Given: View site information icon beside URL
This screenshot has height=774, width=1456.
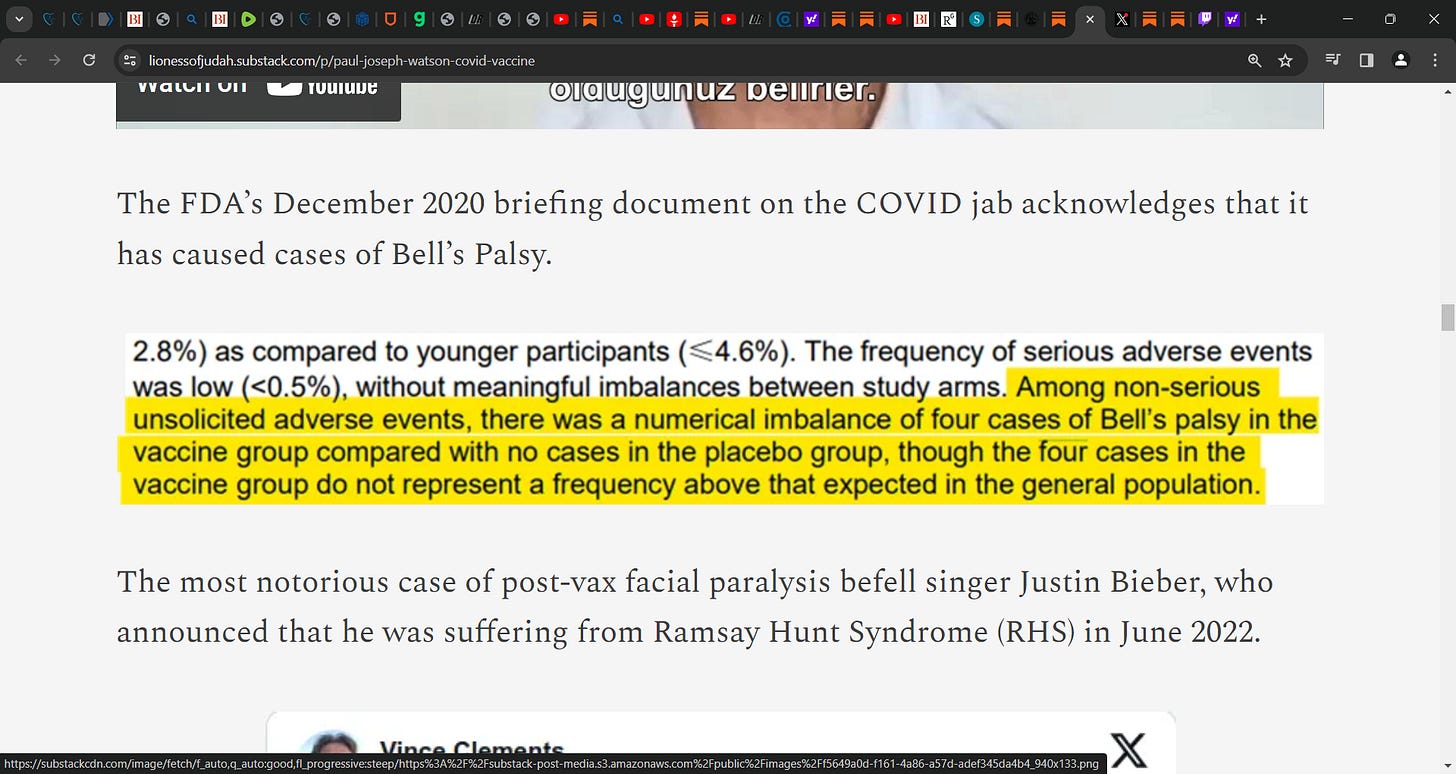Looking at the screenshot, I should click(x=129, y=61).
